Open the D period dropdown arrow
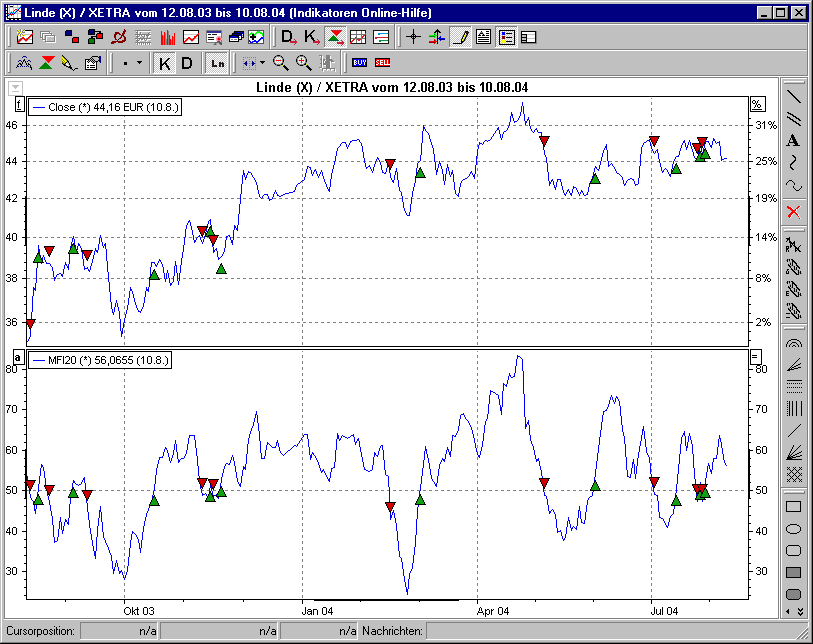Screen dimensions: 813x644 (292, 40)
